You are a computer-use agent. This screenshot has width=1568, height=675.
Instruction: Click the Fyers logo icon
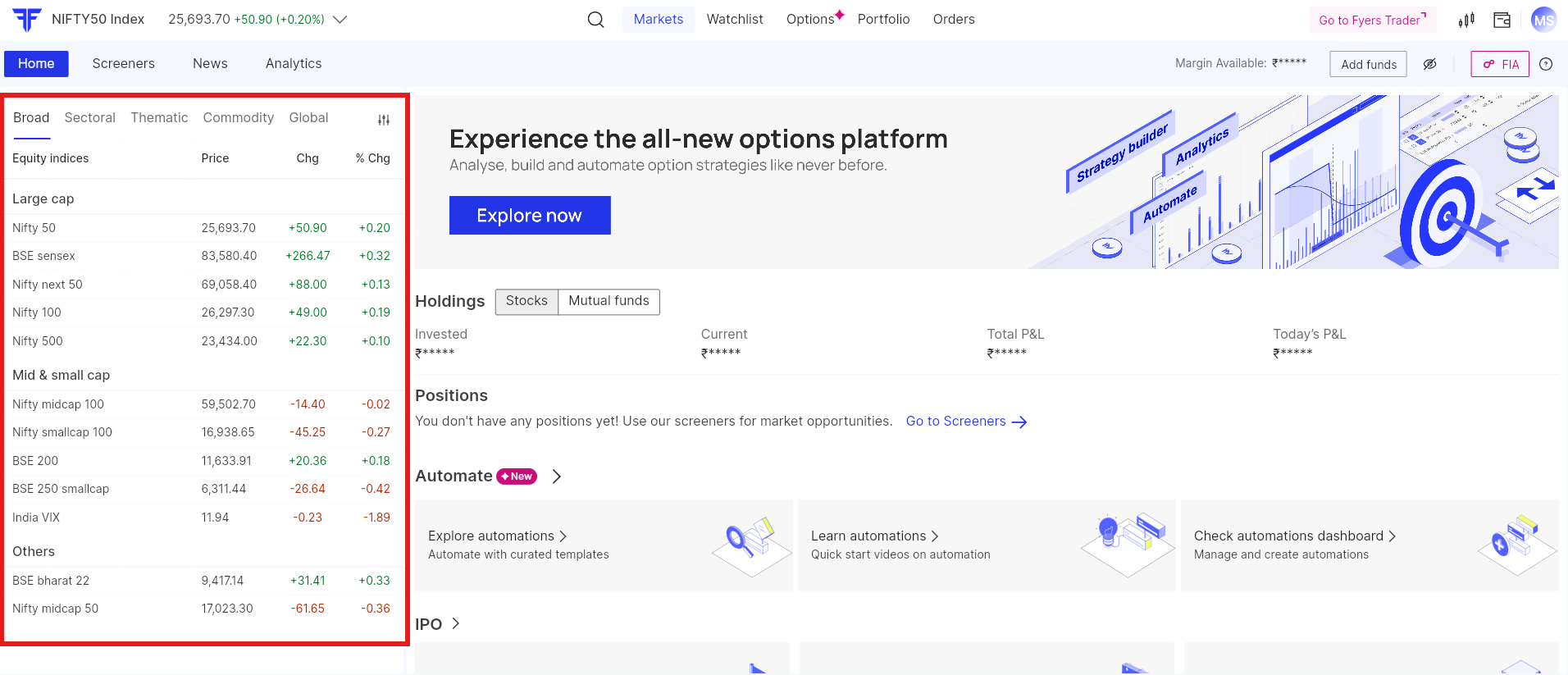(27, 20)
